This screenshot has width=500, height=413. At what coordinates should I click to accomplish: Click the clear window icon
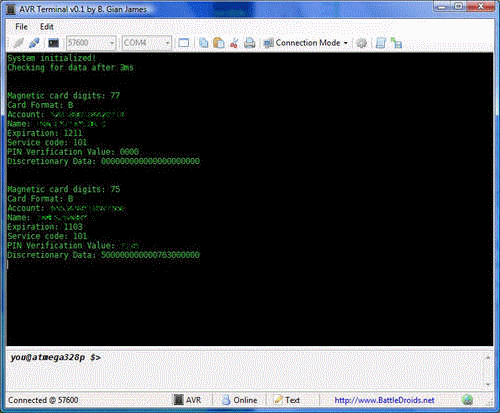point(184,43)
